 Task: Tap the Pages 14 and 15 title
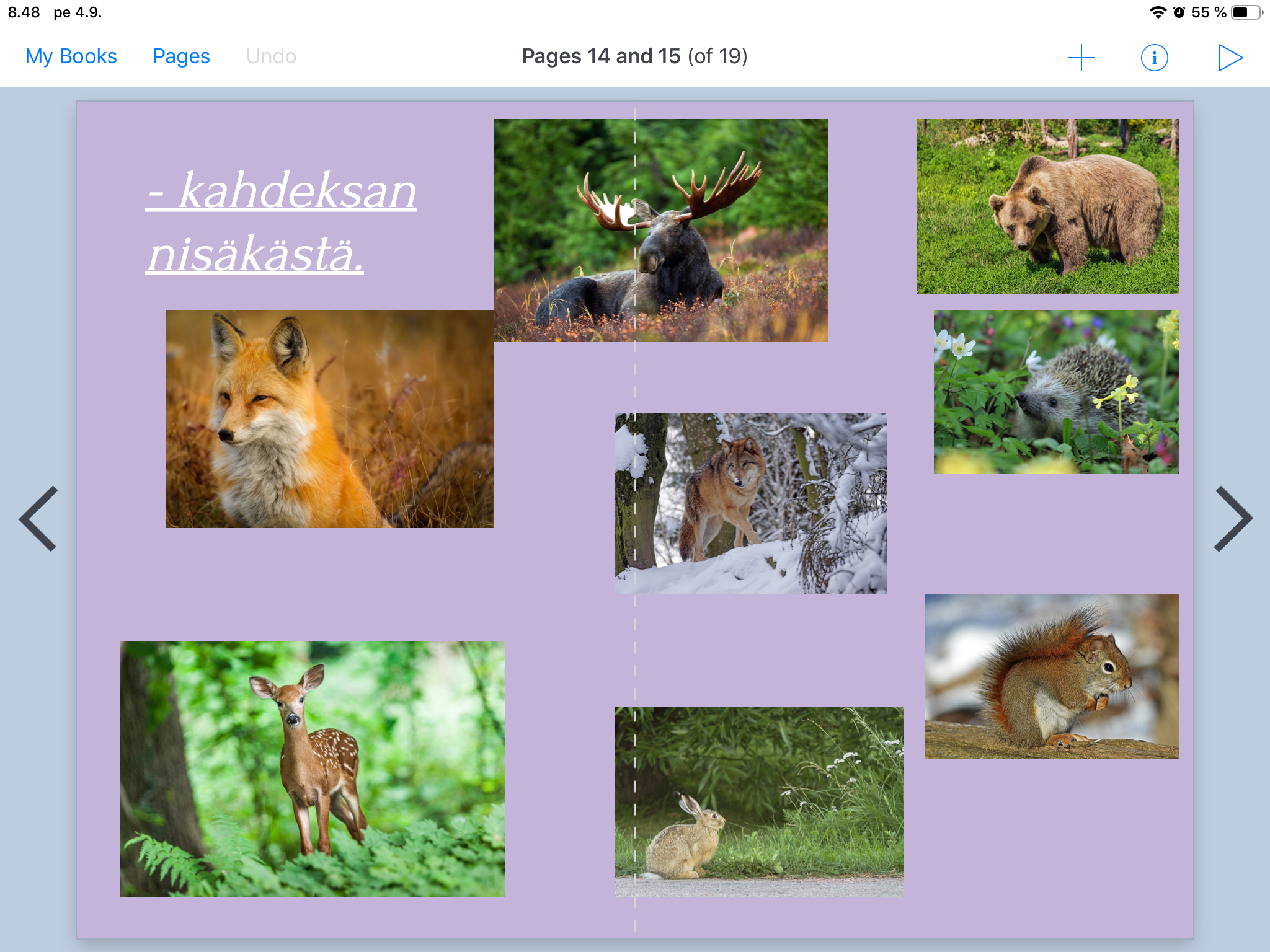point(634,56)
